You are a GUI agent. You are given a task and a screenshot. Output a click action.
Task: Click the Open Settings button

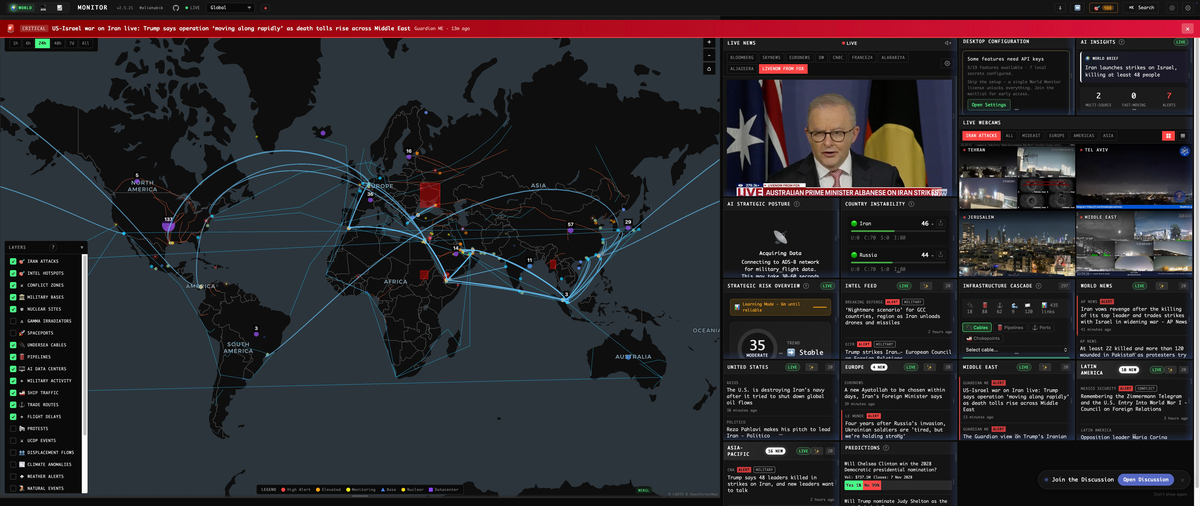(989, 104)
